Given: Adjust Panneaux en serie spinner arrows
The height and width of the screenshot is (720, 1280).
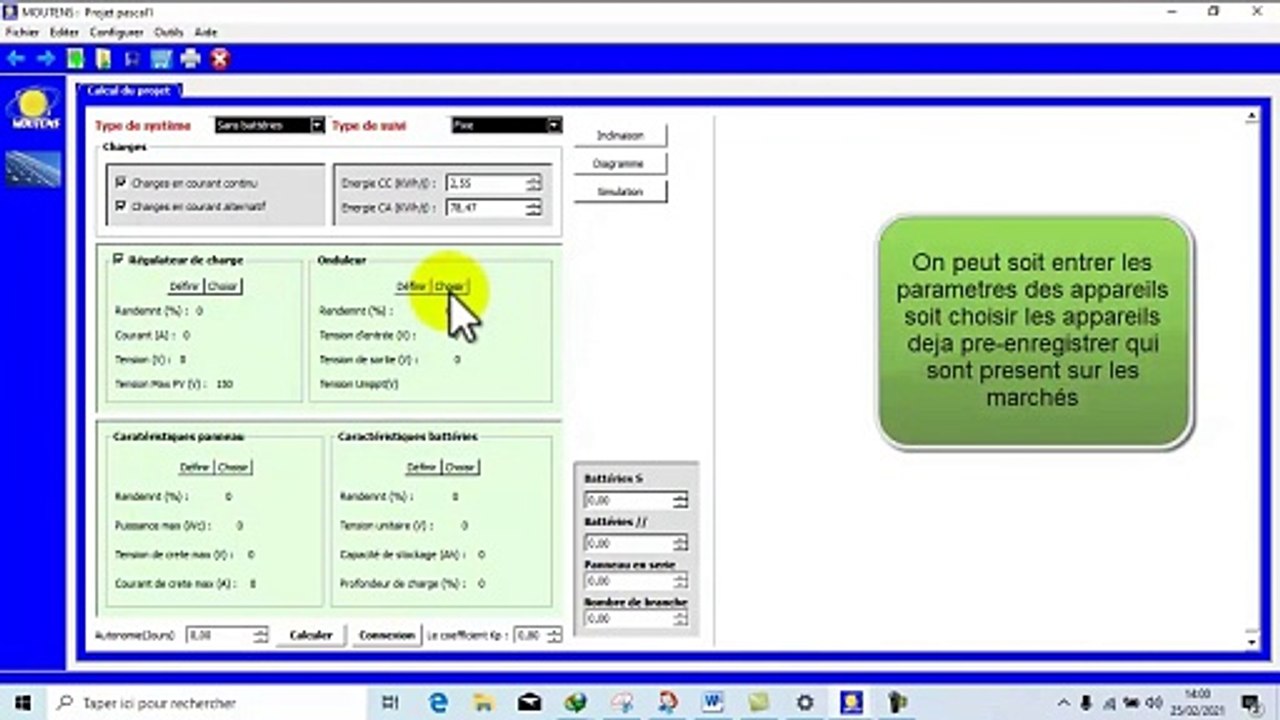Looking at the screenshot, I should [x=680, y=581].
